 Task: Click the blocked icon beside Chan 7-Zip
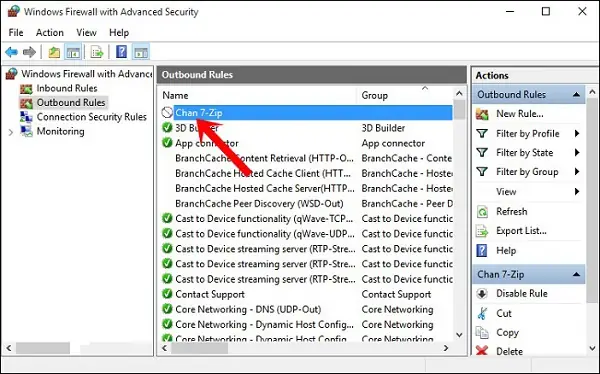click(167, 113)
